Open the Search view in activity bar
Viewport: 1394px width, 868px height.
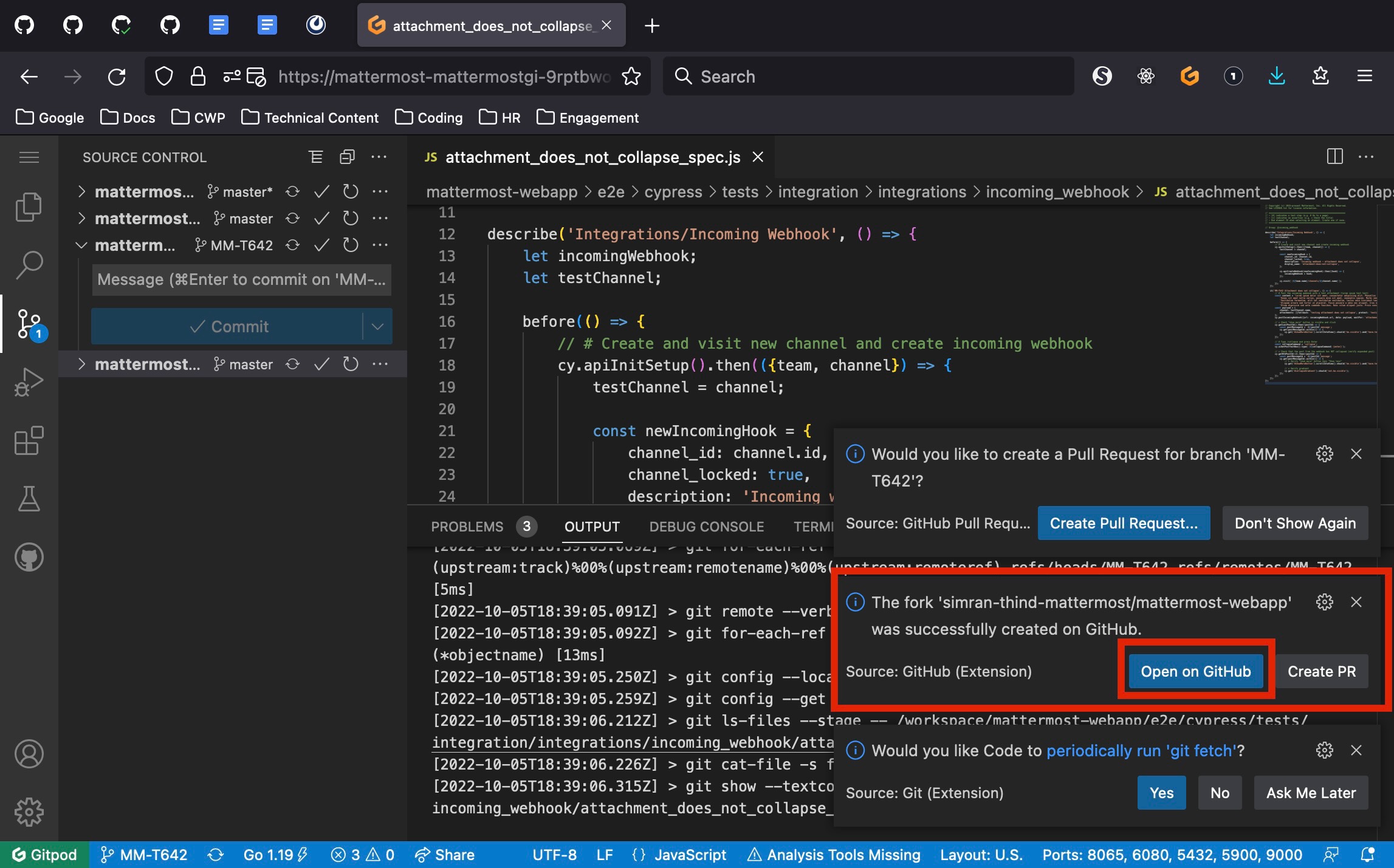(x=29, y=265)
